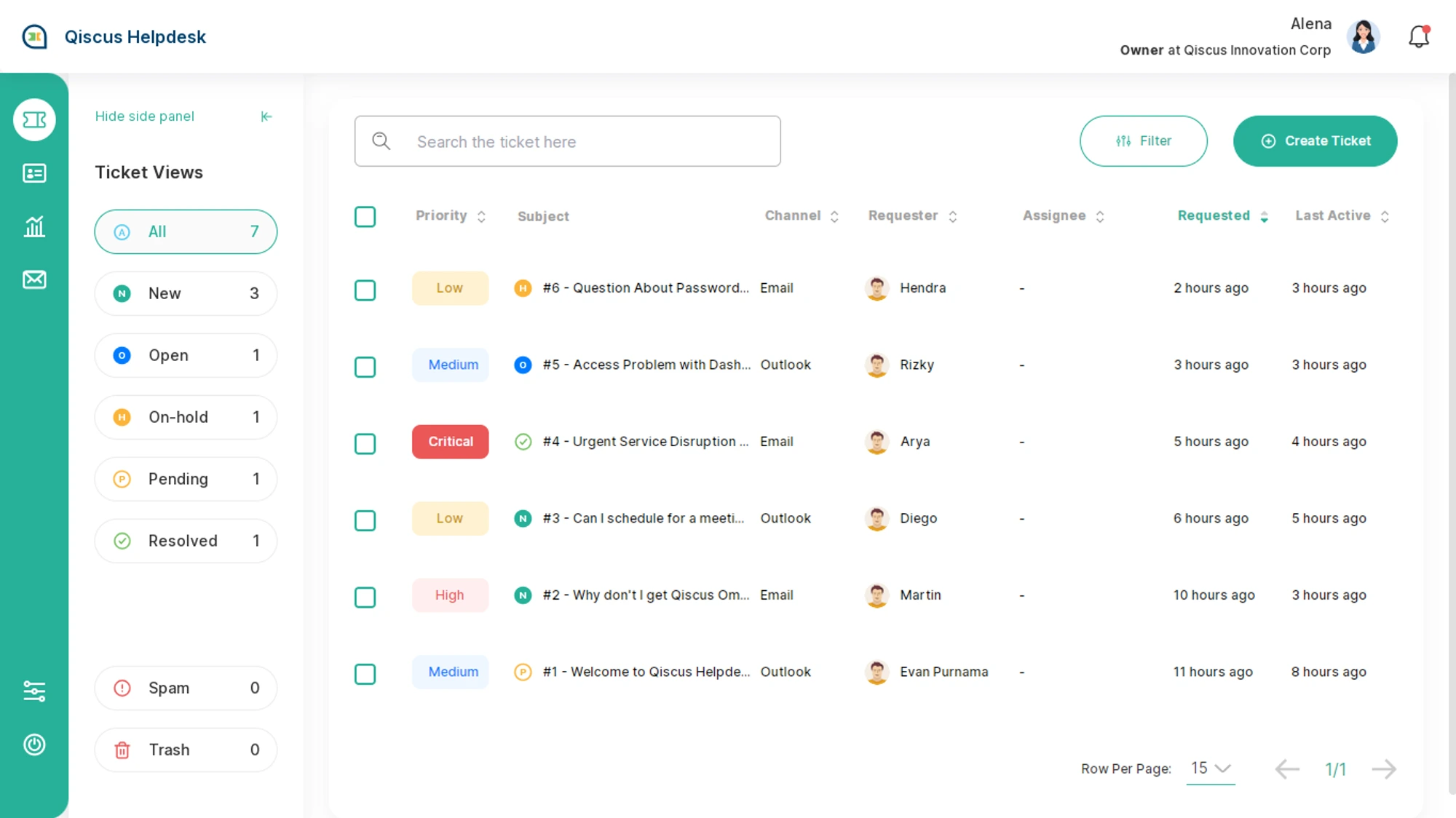Switch to the New ticket view
The width and height of the screenshot is (1456, 818).
point(186,293)
